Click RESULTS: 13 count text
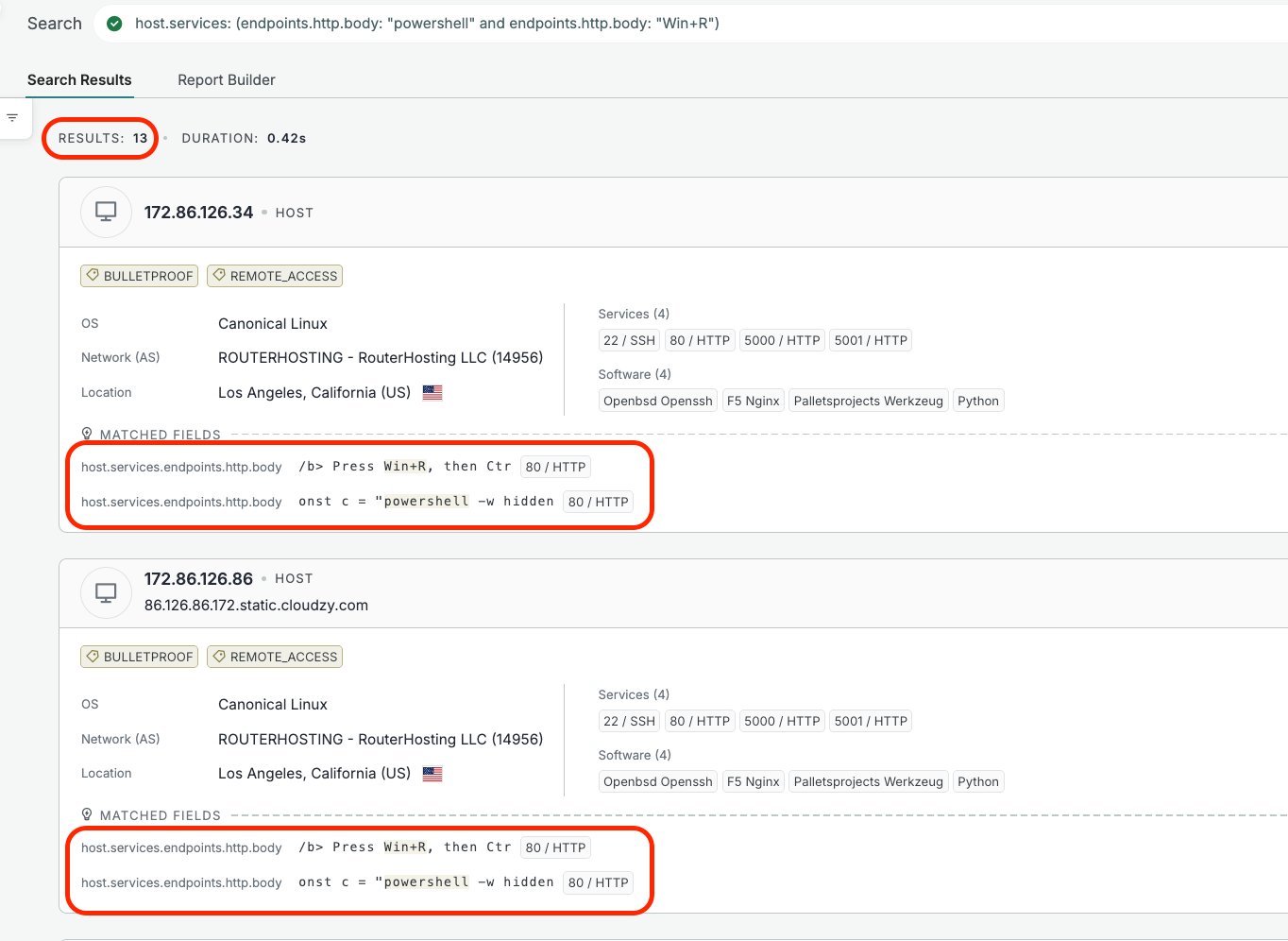 [103, 138]
